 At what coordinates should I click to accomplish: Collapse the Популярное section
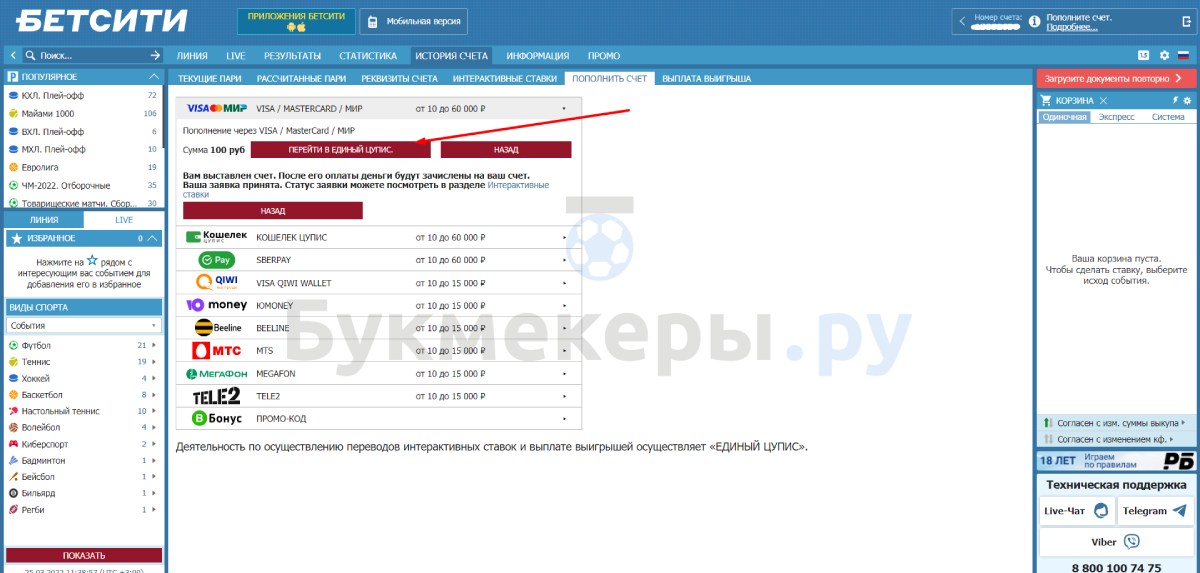pyautogui.click(x=153, y=77)
